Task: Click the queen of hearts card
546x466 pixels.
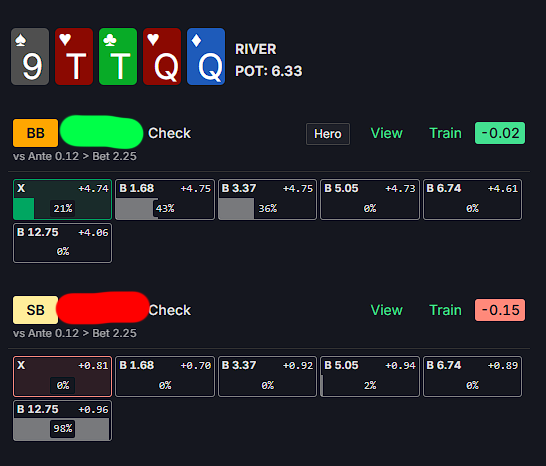Action: pos(162,56)
